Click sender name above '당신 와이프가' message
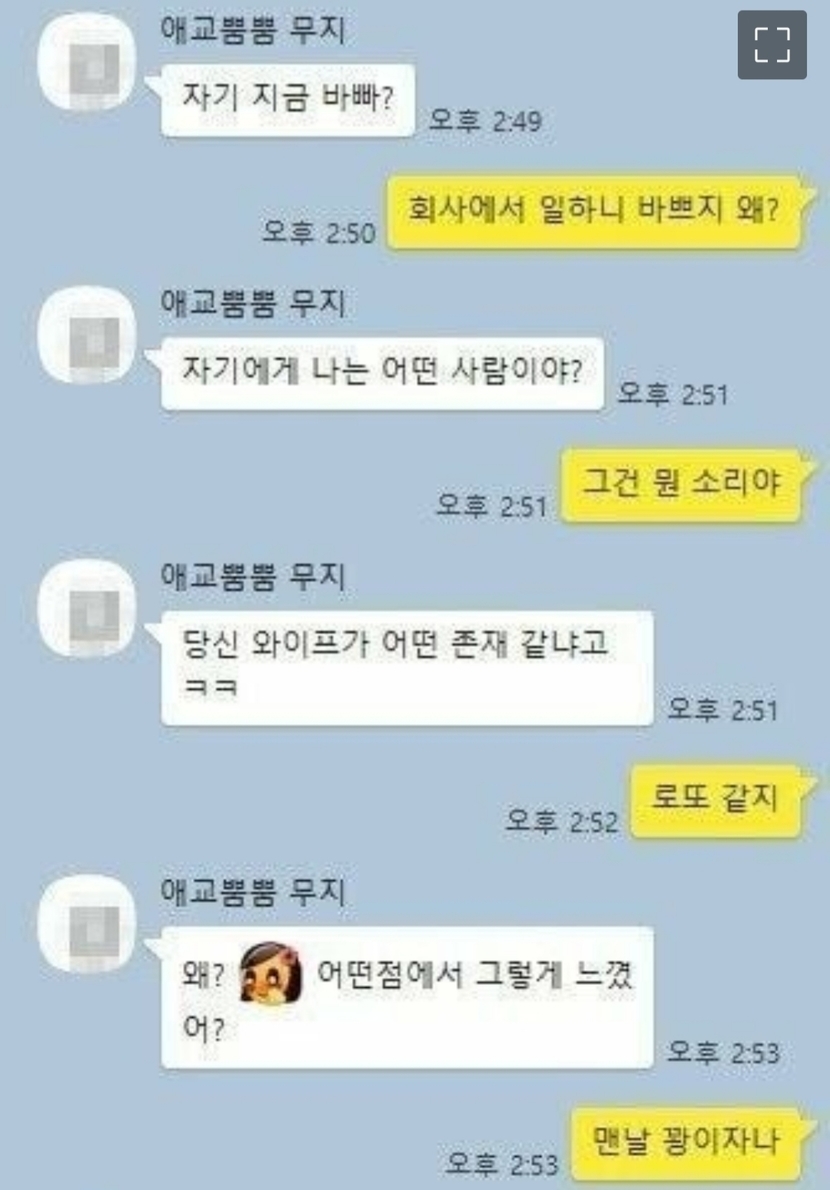Viewport: 830px width, 1190px height. pos(253,578)
